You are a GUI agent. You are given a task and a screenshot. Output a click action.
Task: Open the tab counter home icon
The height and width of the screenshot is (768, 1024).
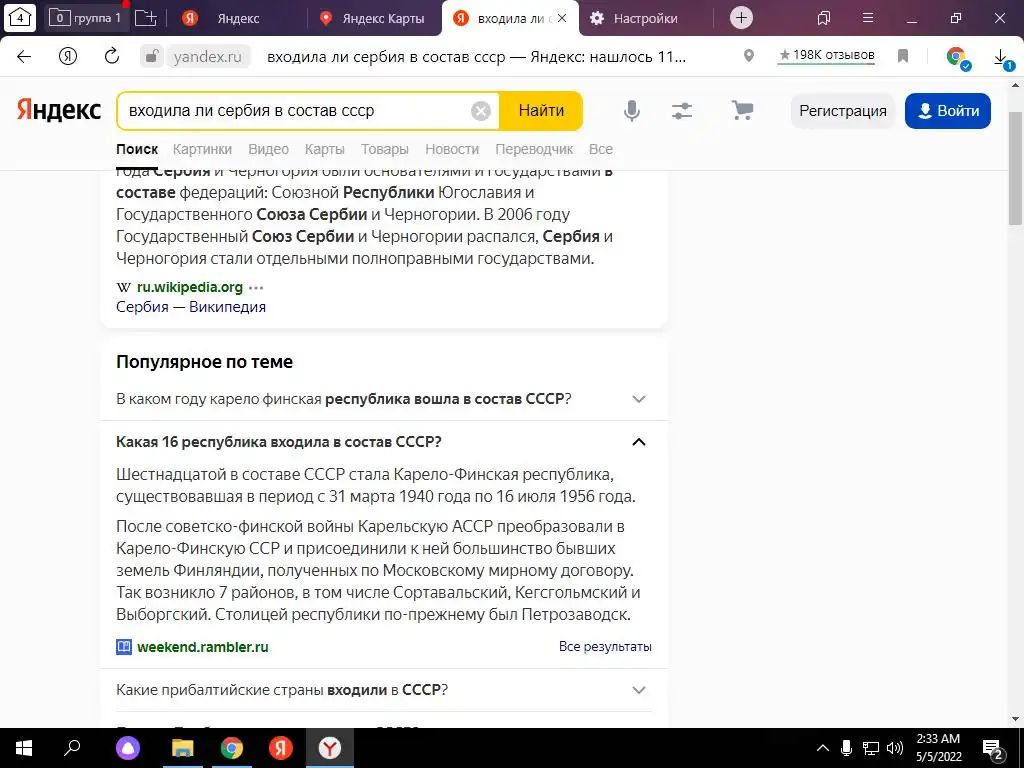click(20, 18)
